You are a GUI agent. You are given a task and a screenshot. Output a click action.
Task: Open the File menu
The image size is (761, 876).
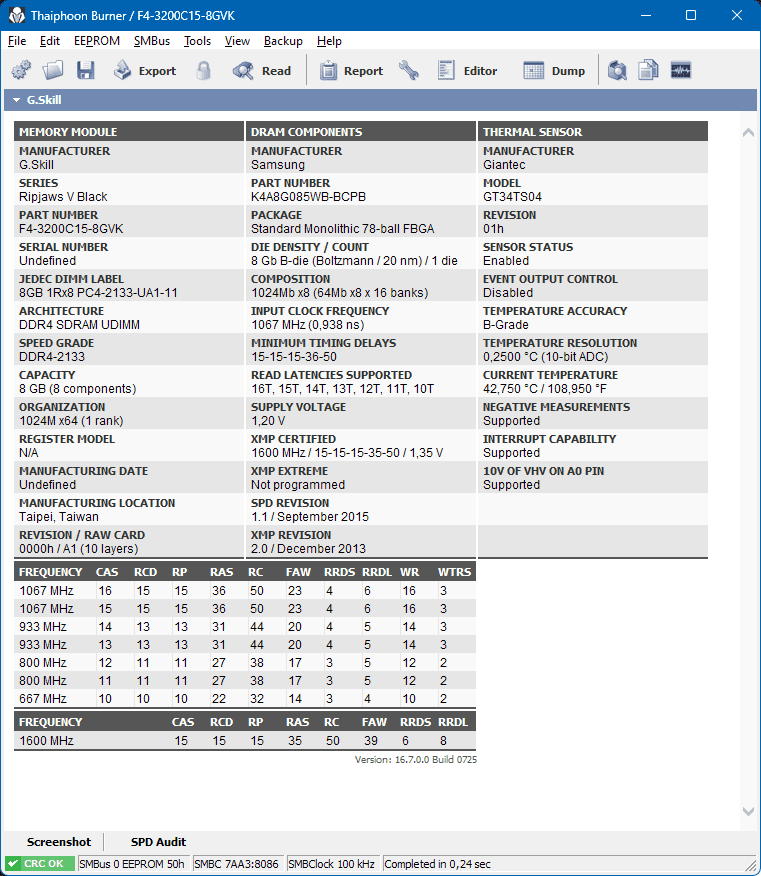point(17,41)
